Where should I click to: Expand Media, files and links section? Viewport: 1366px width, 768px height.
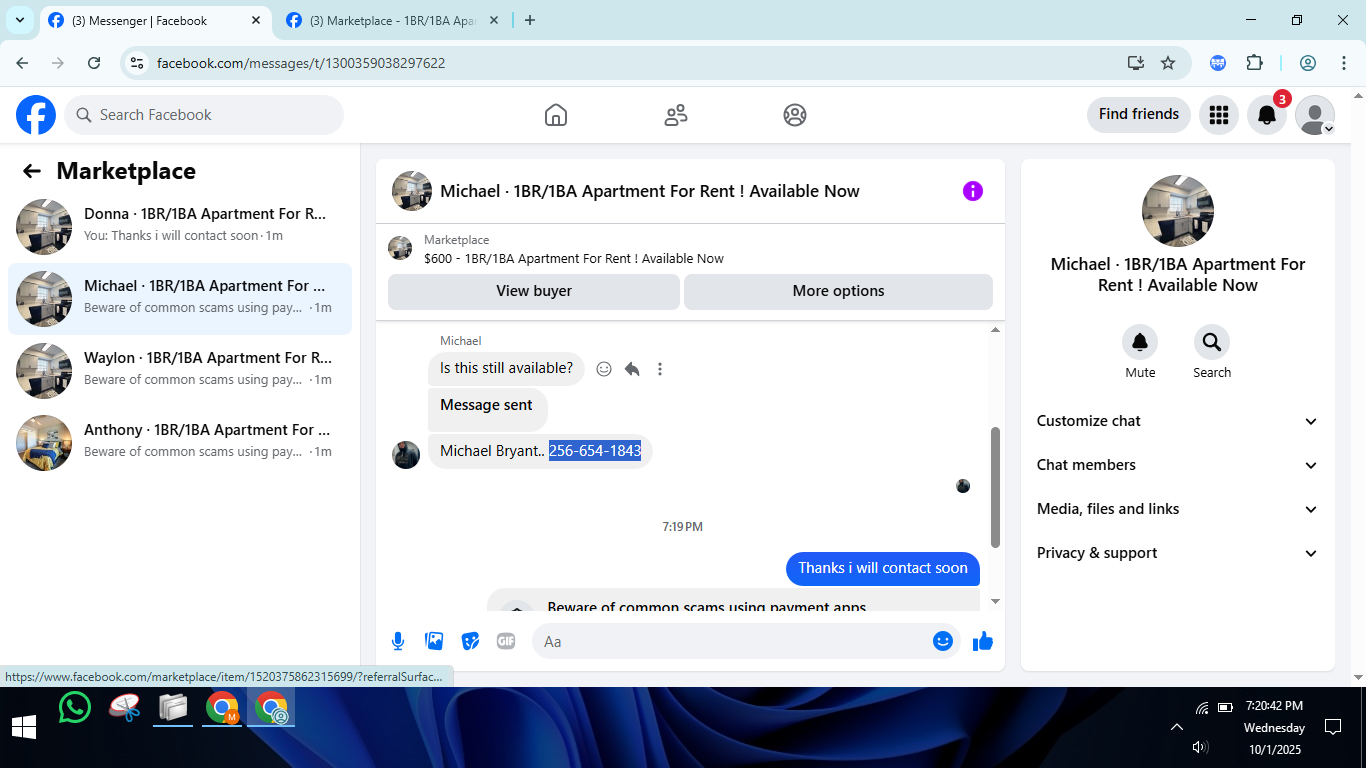(1178, 509)
